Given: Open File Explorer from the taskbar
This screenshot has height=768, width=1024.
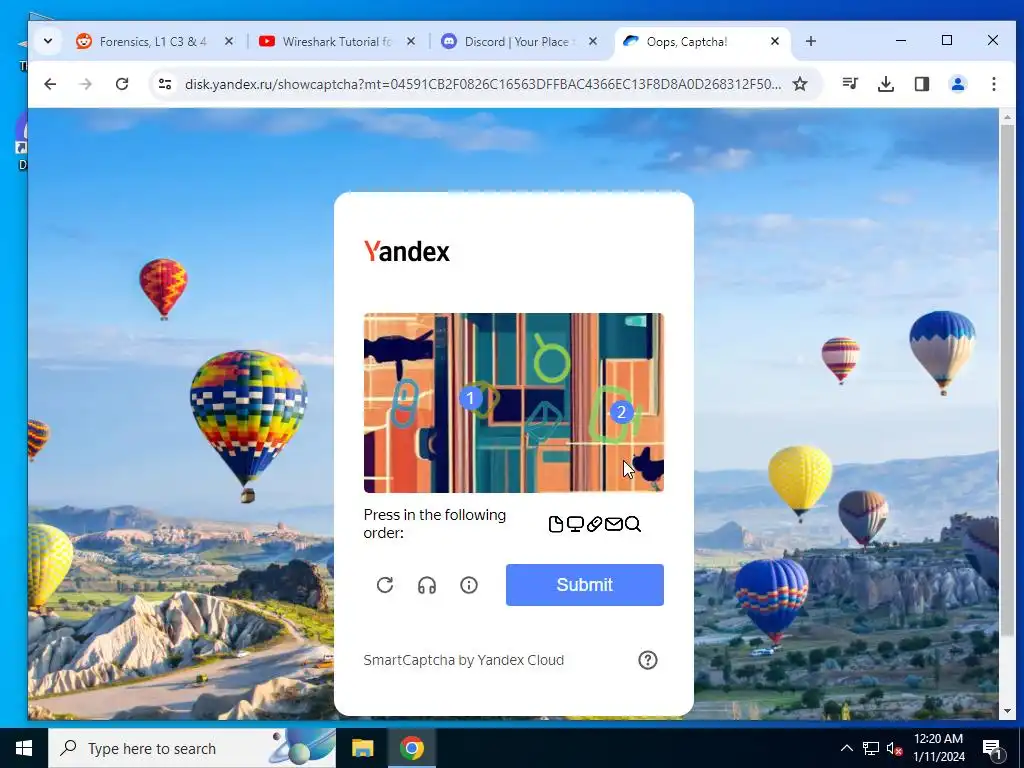Looking at the screenshot, I should pos(362,748).
